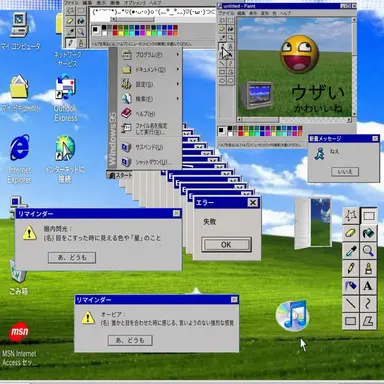
Task: Click the CRT monitor image on Paint canvas
Action: tap(257, 95)
